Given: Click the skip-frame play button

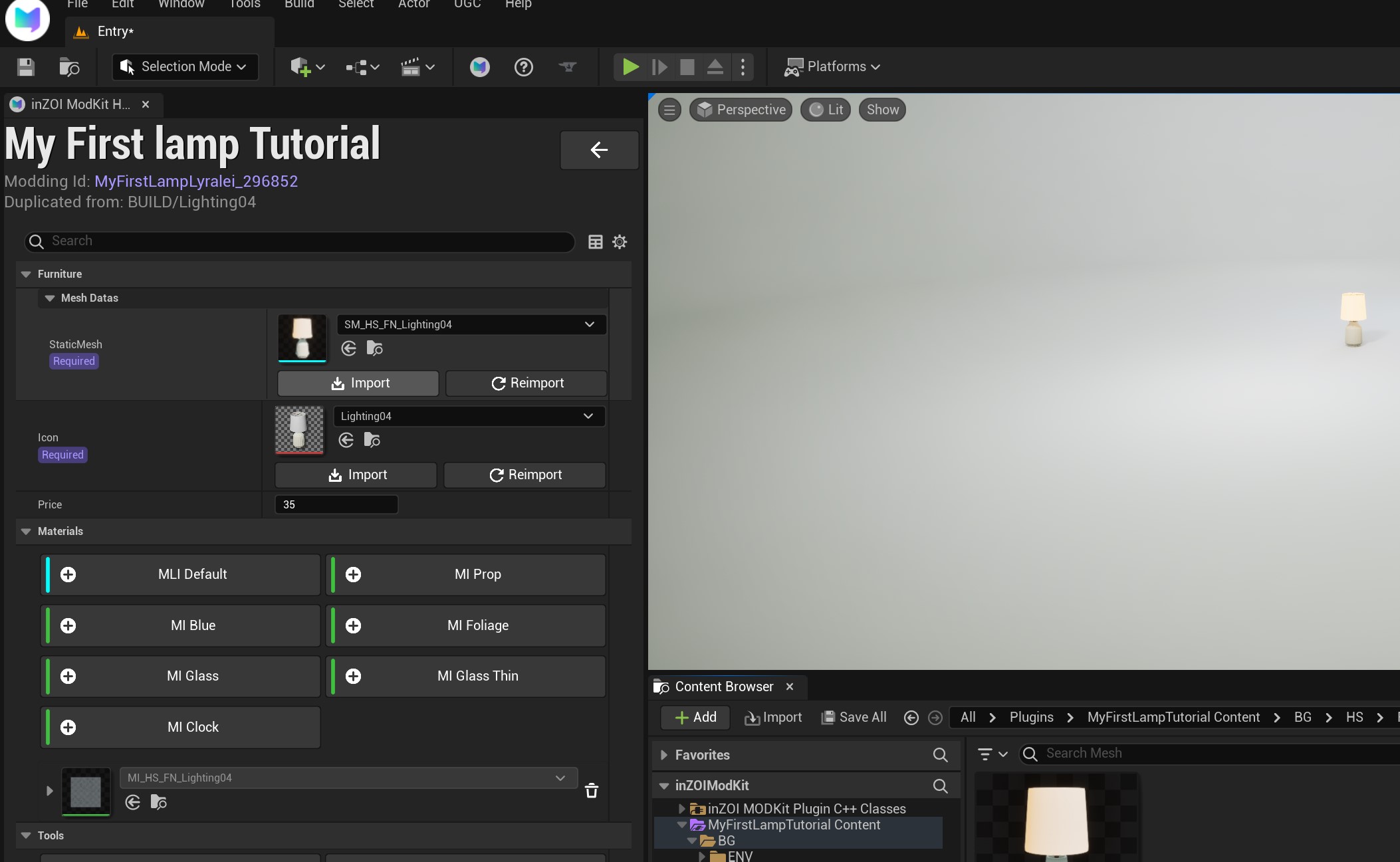Looking at the screenshot, I should pos(659,66).
